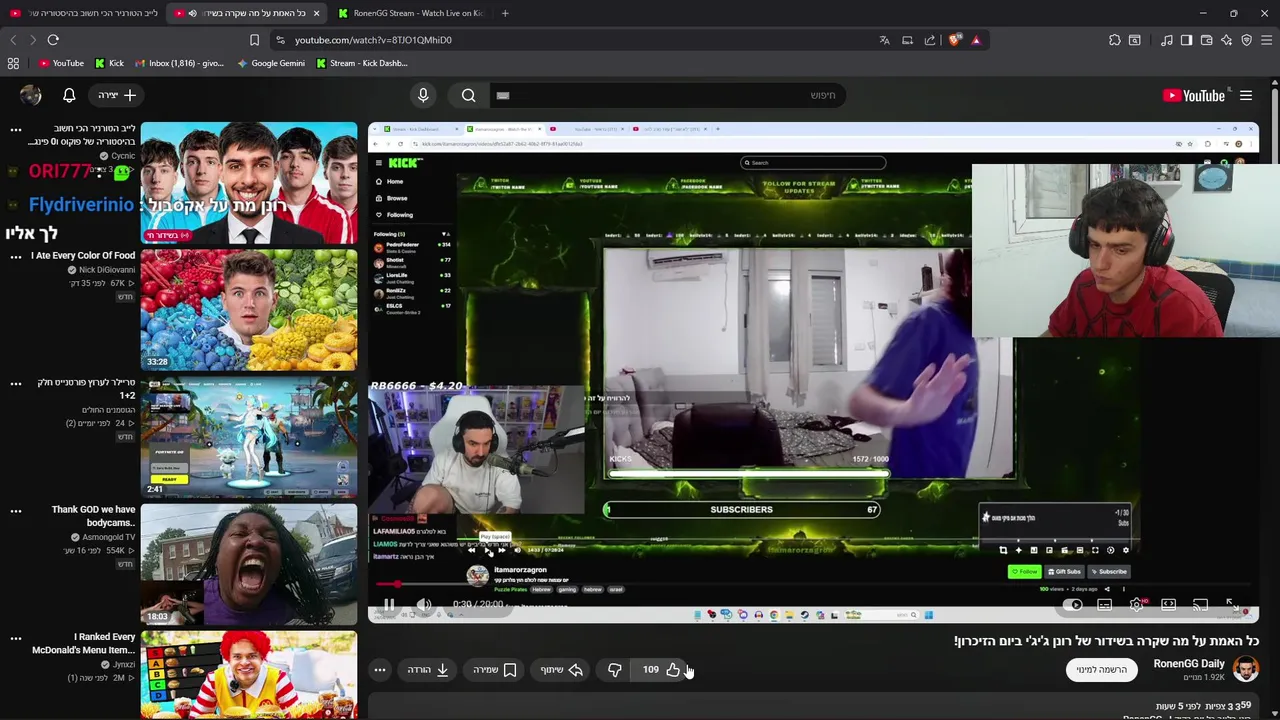This screenshot has width=1280, height=720.
Task: Toggle browser sidebar panel icon
Action: pos(1186,40)
